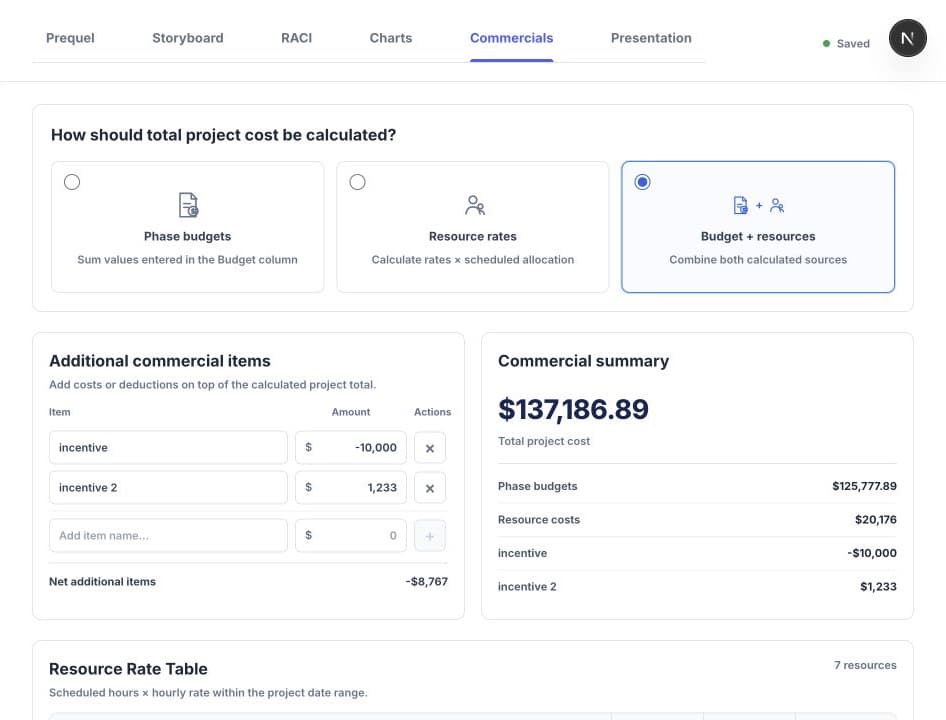
Task: Click the 'incentive' label in Commercial summary
Action: tap(522, 553)
